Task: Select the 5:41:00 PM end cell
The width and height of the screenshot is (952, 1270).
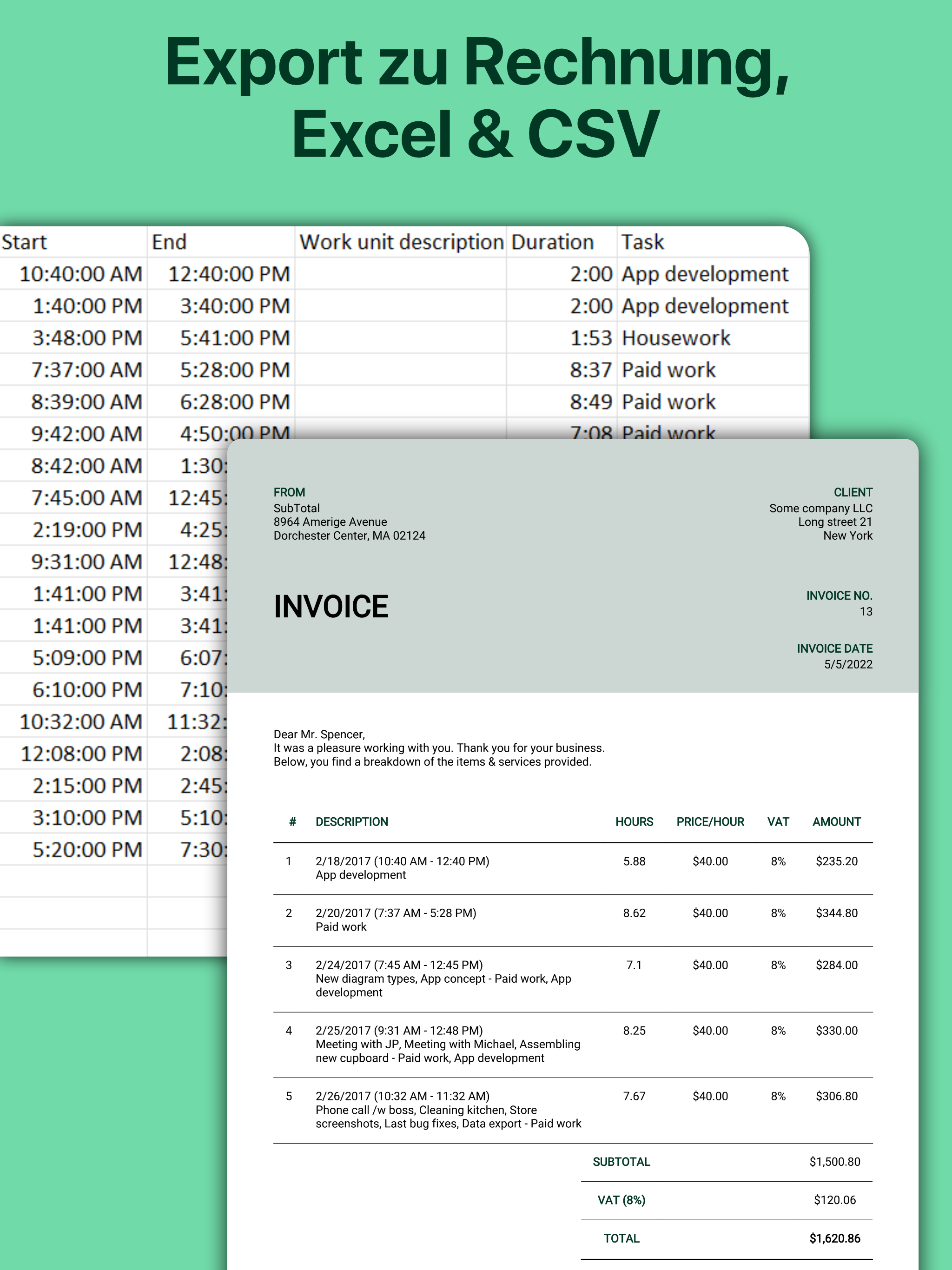Action: pos(234,338)
